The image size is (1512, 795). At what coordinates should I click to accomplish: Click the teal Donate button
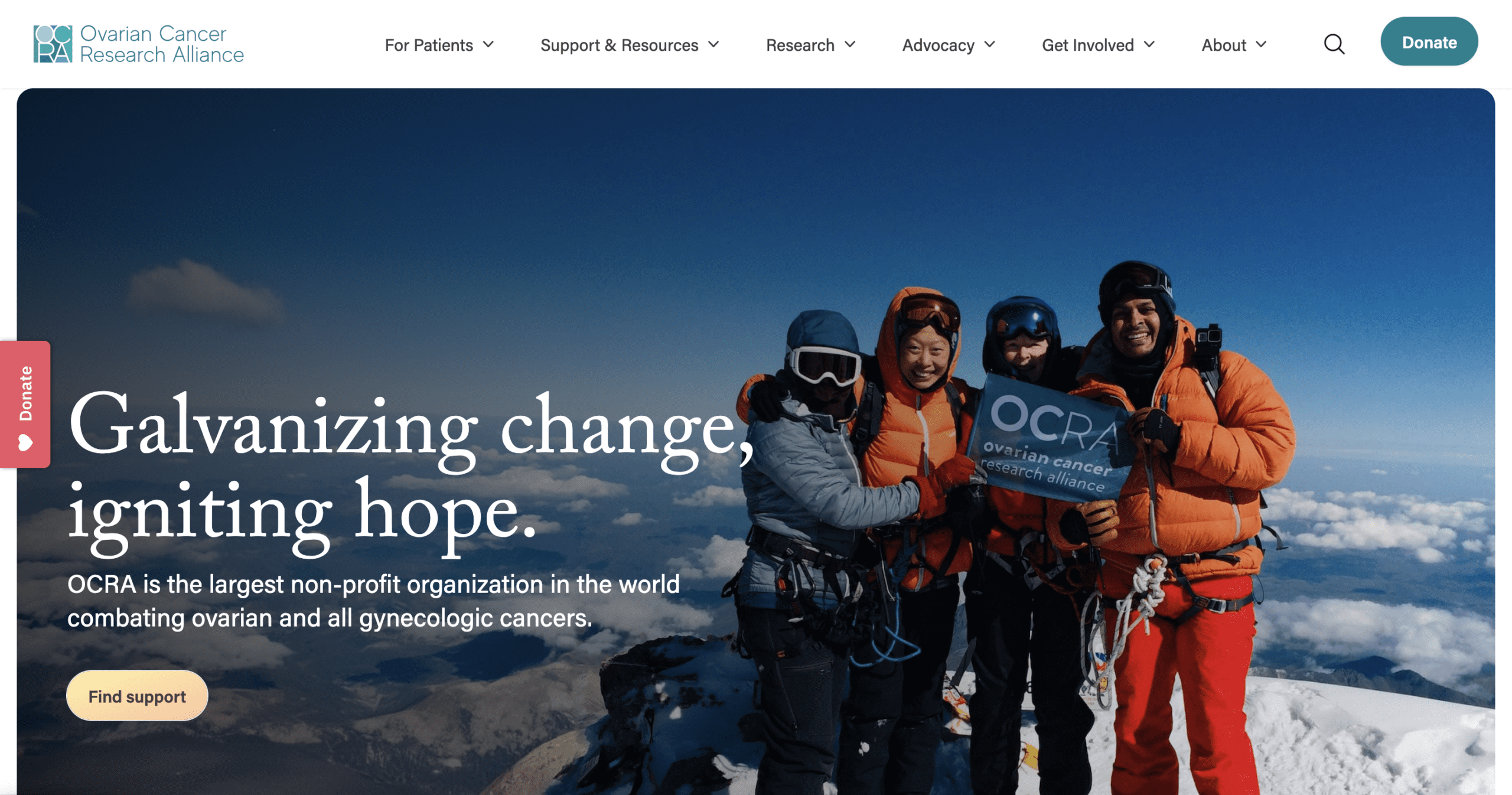click(x=1429, y=42)
